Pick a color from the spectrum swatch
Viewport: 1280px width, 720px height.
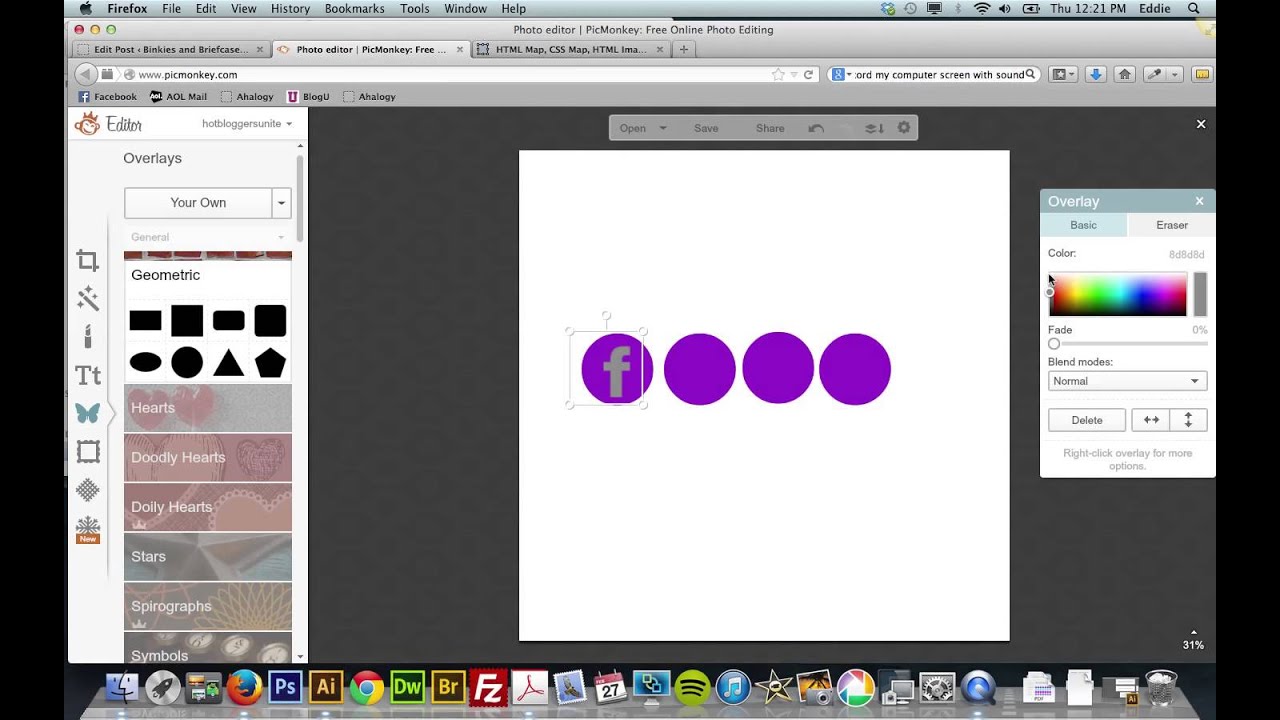pos(1117,293)
